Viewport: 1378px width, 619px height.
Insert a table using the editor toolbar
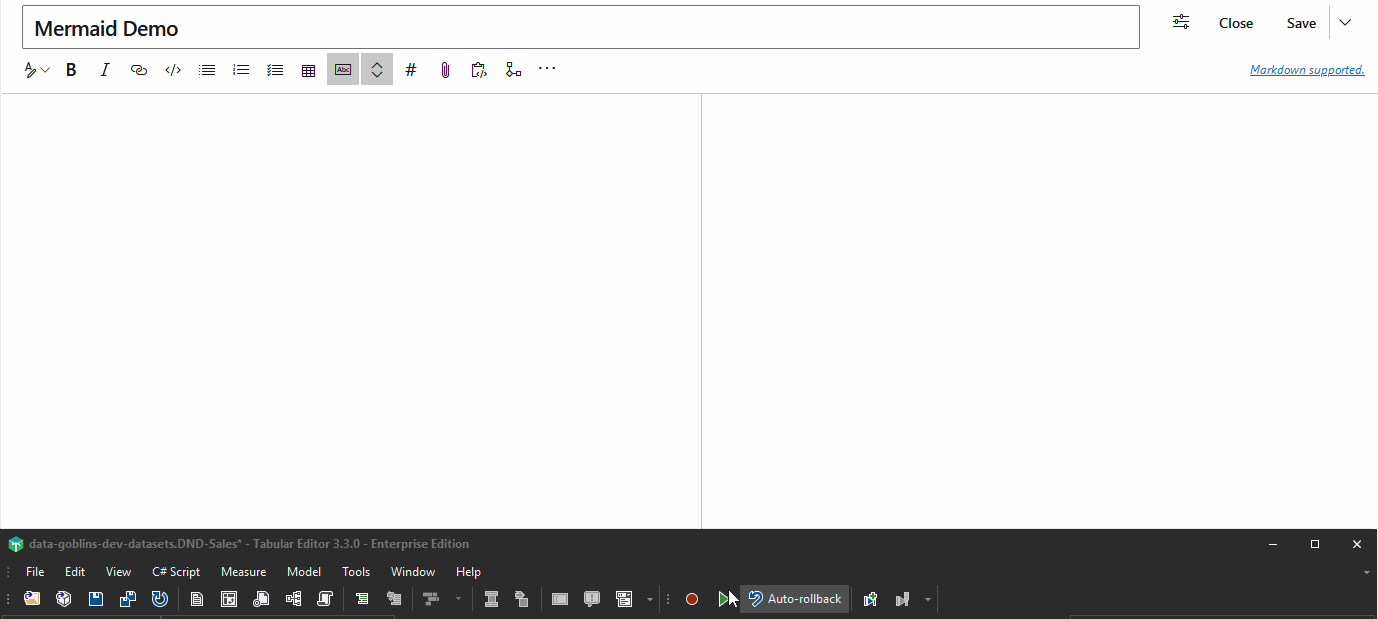tap(308, 69)
